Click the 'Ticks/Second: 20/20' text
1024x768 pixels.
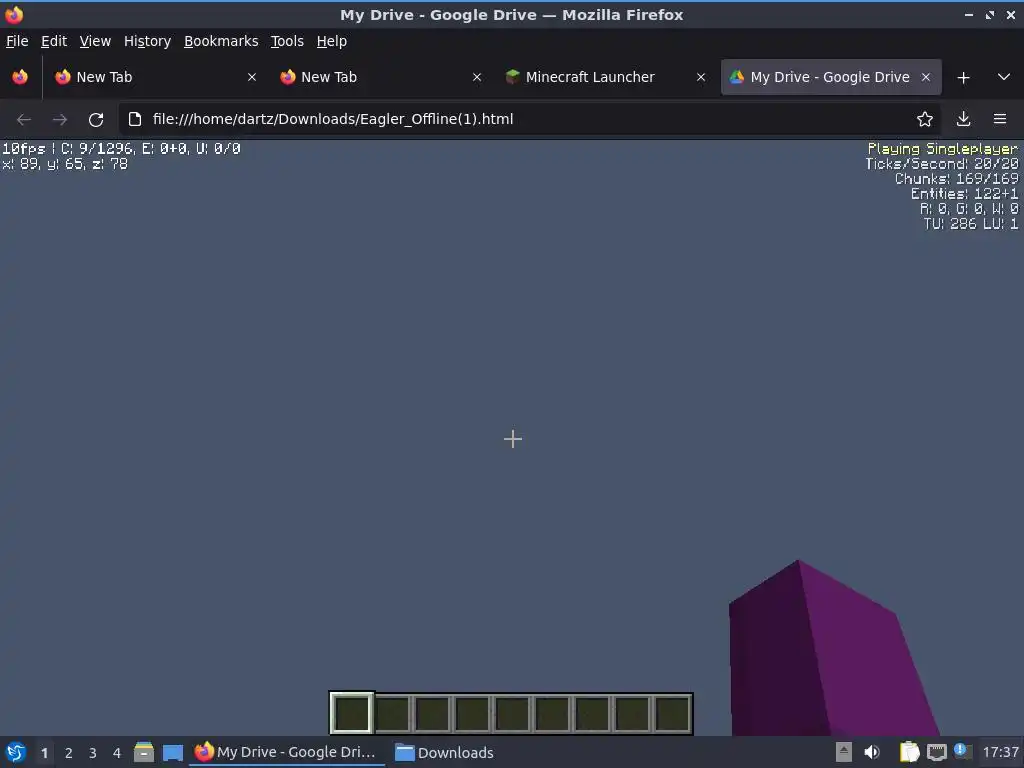(942, 164)
